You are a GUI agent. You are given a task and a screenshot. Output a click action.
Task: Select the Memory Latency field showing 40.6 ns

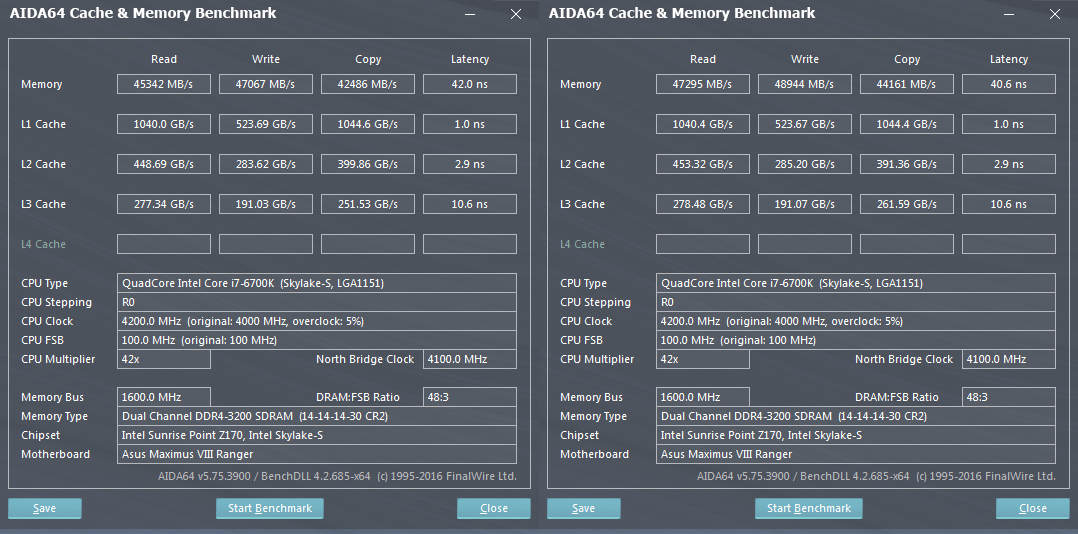pyautogui.click(x=1009, y=84)
